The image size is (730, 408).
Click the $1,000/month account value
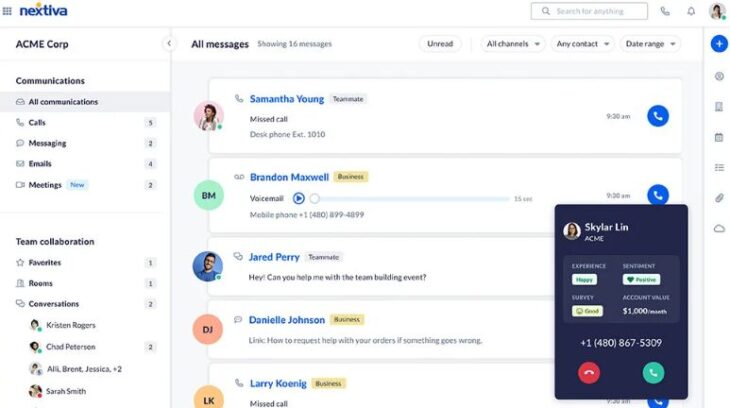(x=644, y=311)
